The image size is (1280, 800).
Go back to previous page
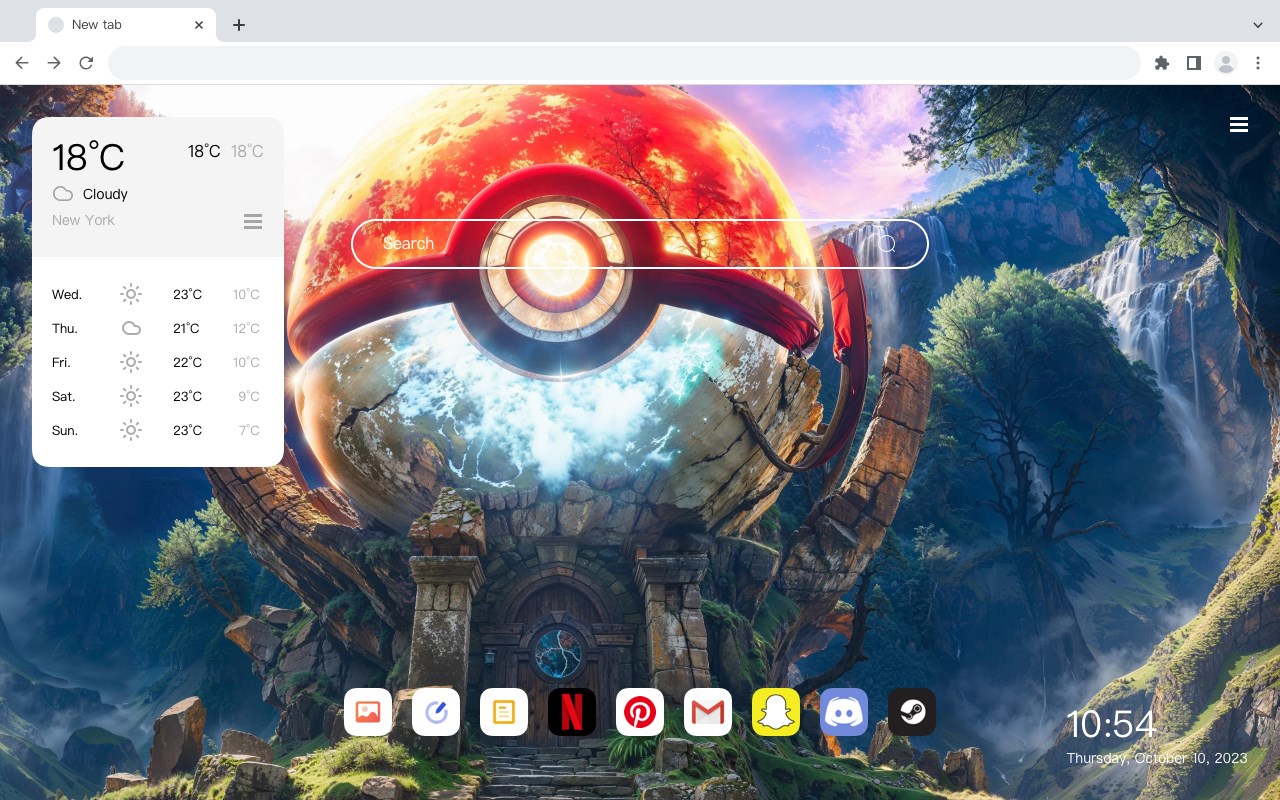point(22,63)
